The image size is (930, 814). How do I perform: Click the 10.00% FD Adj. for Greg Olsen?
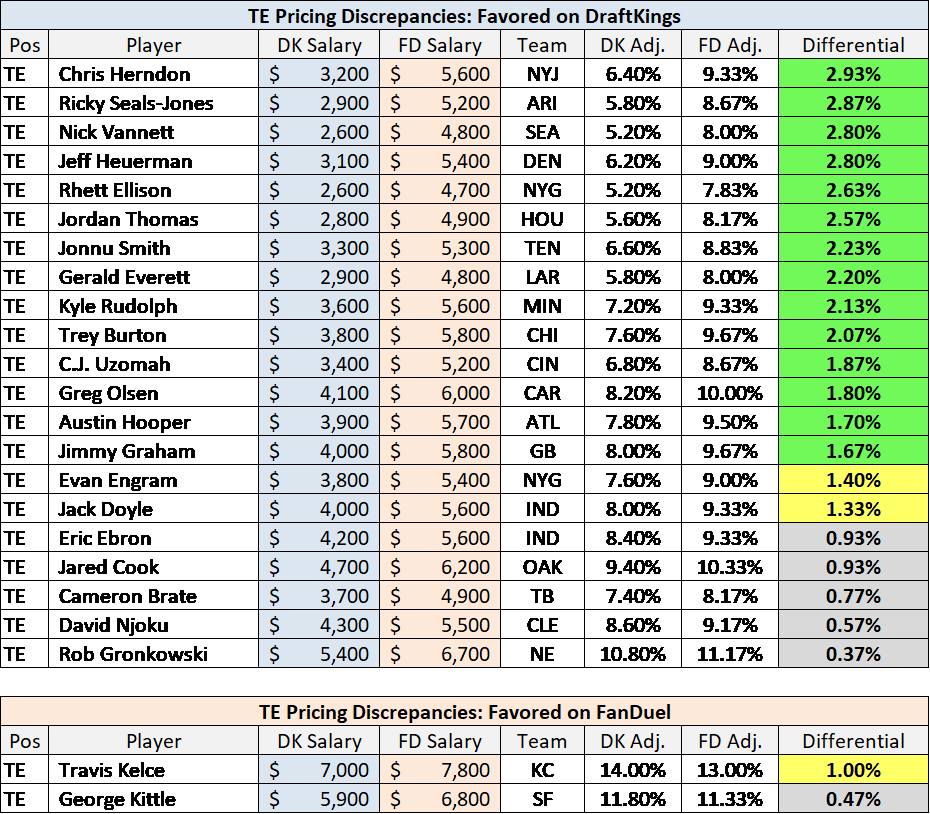(x=730, y=393)
